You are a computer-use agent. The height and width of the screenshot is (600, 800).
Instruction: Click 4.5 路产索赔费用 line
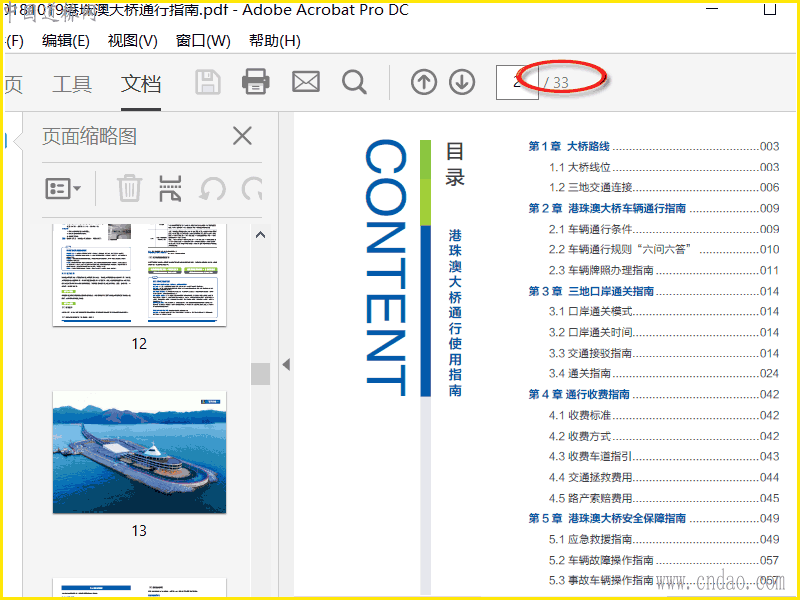point(664,498)
